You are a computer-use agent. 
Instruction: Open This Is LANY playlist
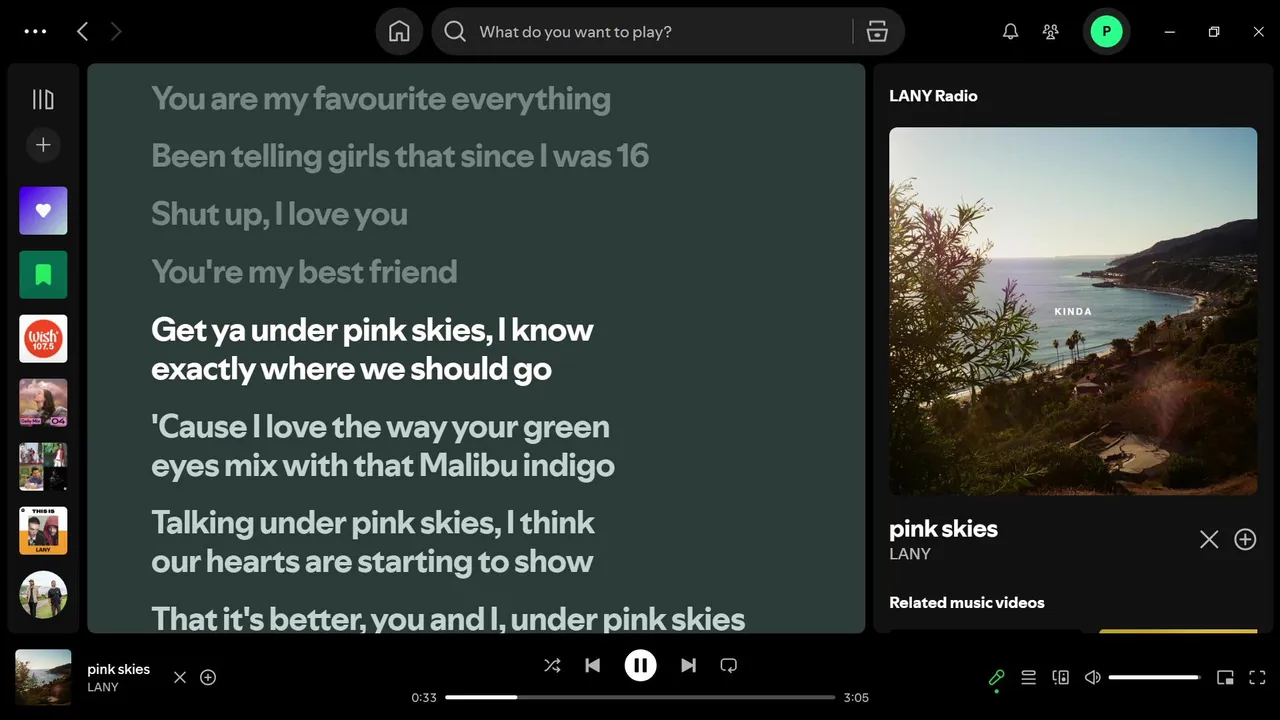(43, 531)
